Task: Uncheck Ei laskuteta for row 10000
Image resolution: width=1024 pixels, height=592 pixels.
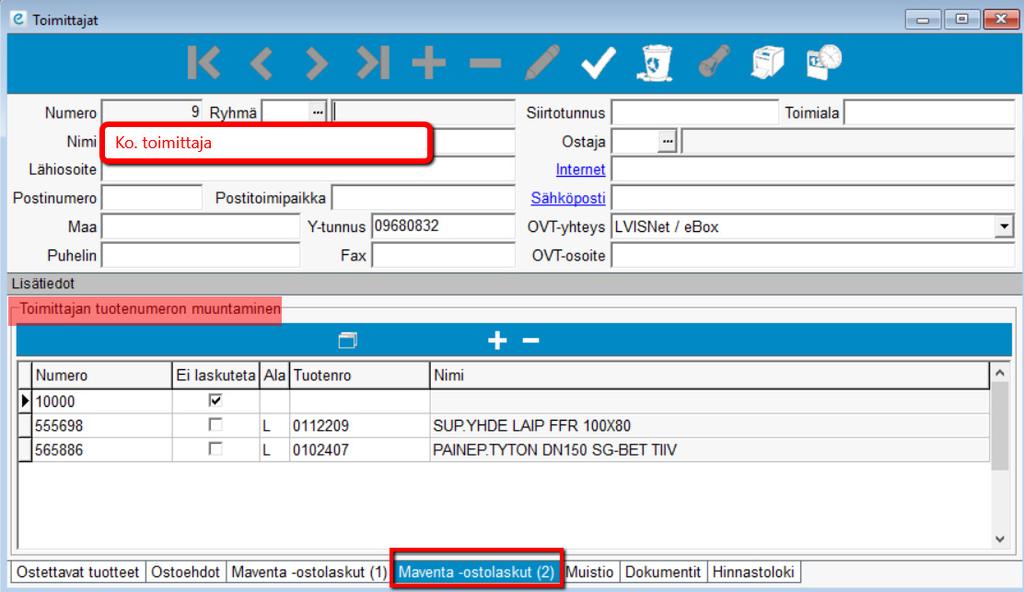Action: (215, 400)
